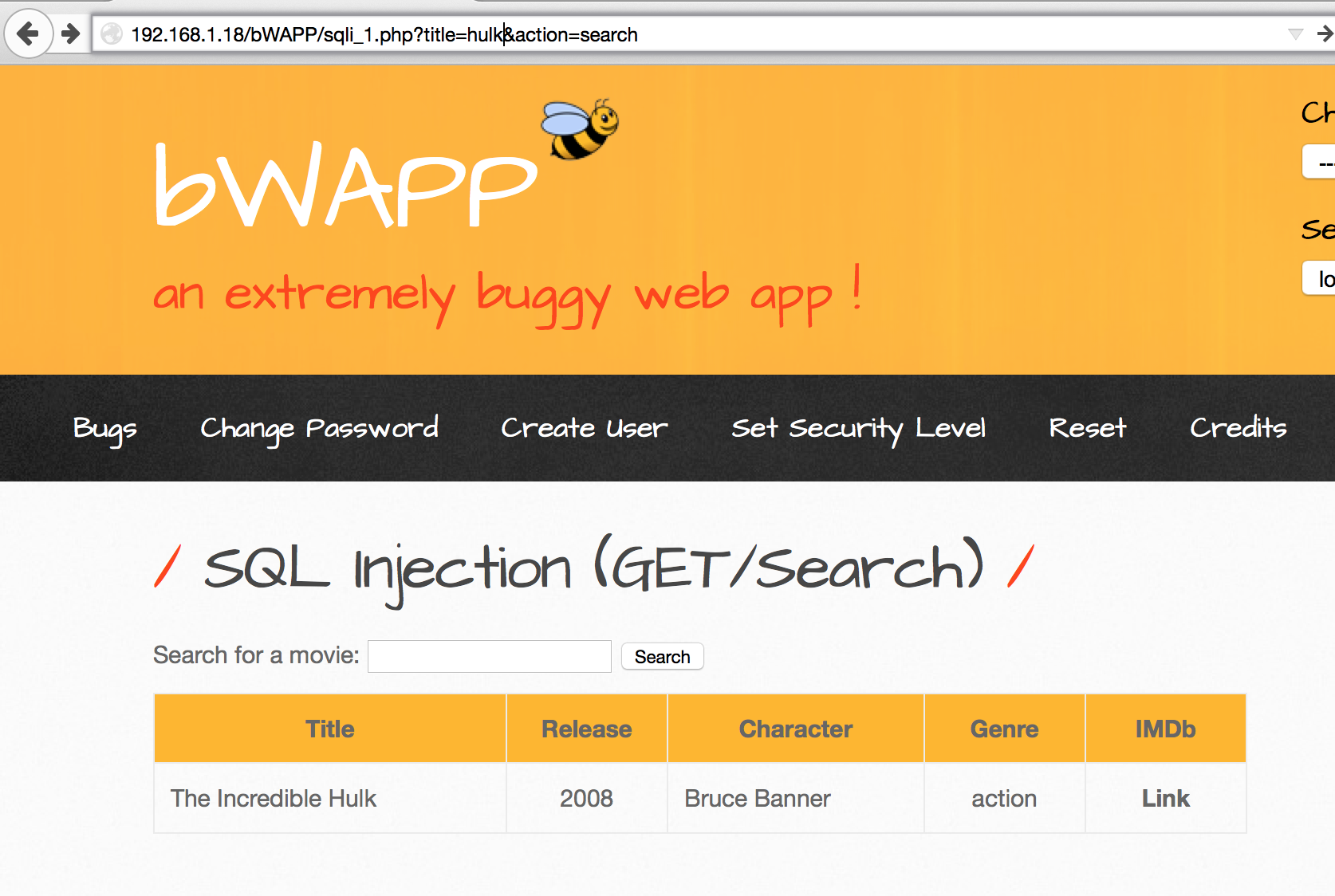Open the Credits page
Screen dimensions: 1335x896
pyautogui.click(x=1239, y=428)
